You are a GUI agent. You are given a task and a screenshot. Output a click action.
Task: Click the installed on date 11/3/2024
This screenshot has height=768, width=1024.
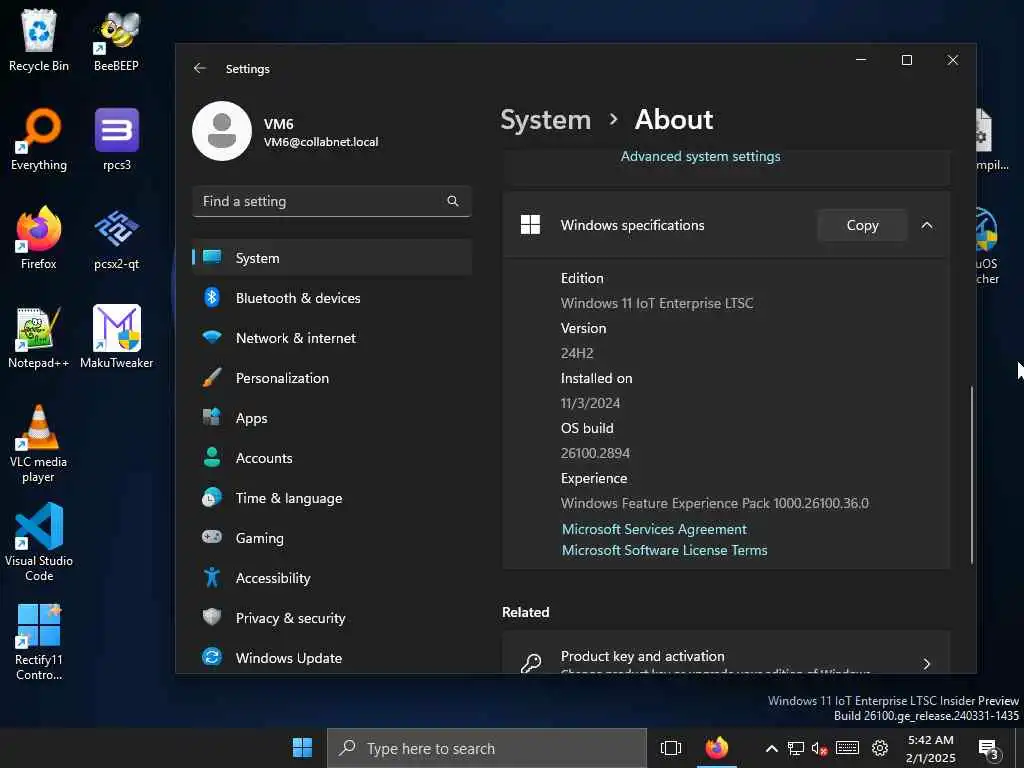tap(590, 403)
